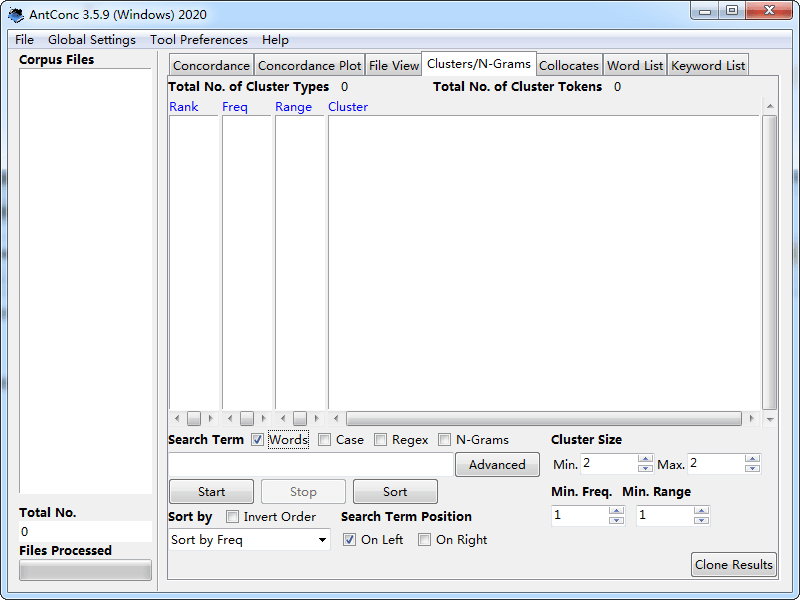Open the Help menu

275,40
